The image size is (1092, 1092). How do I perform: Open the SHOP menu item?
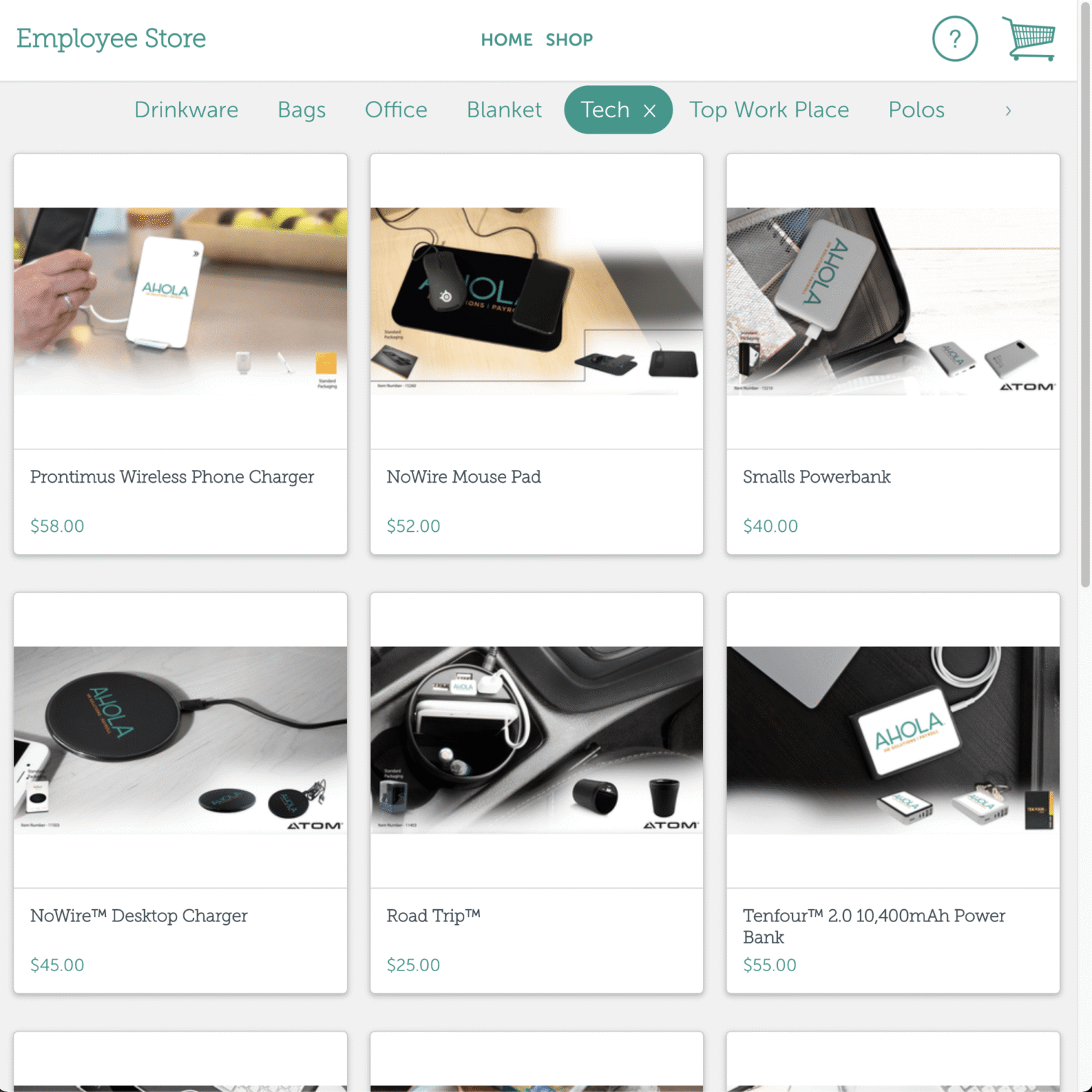tap(569, 40)
